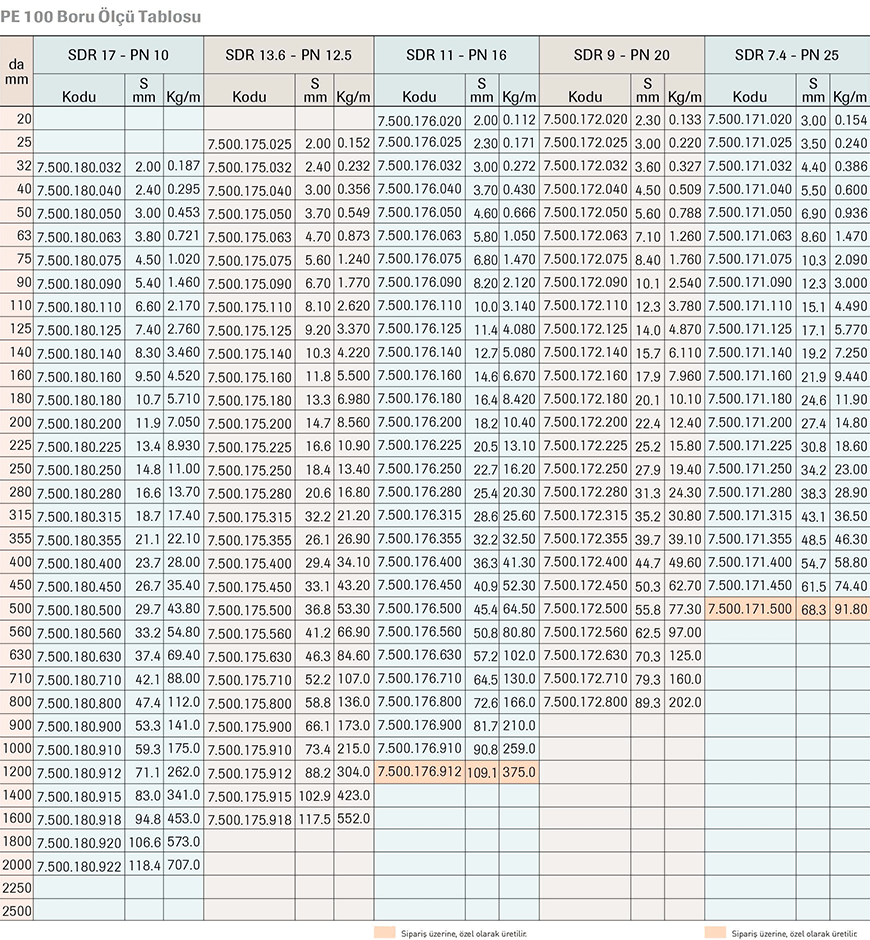Click the 707.0 Kg/m weight value

(183, 865)
